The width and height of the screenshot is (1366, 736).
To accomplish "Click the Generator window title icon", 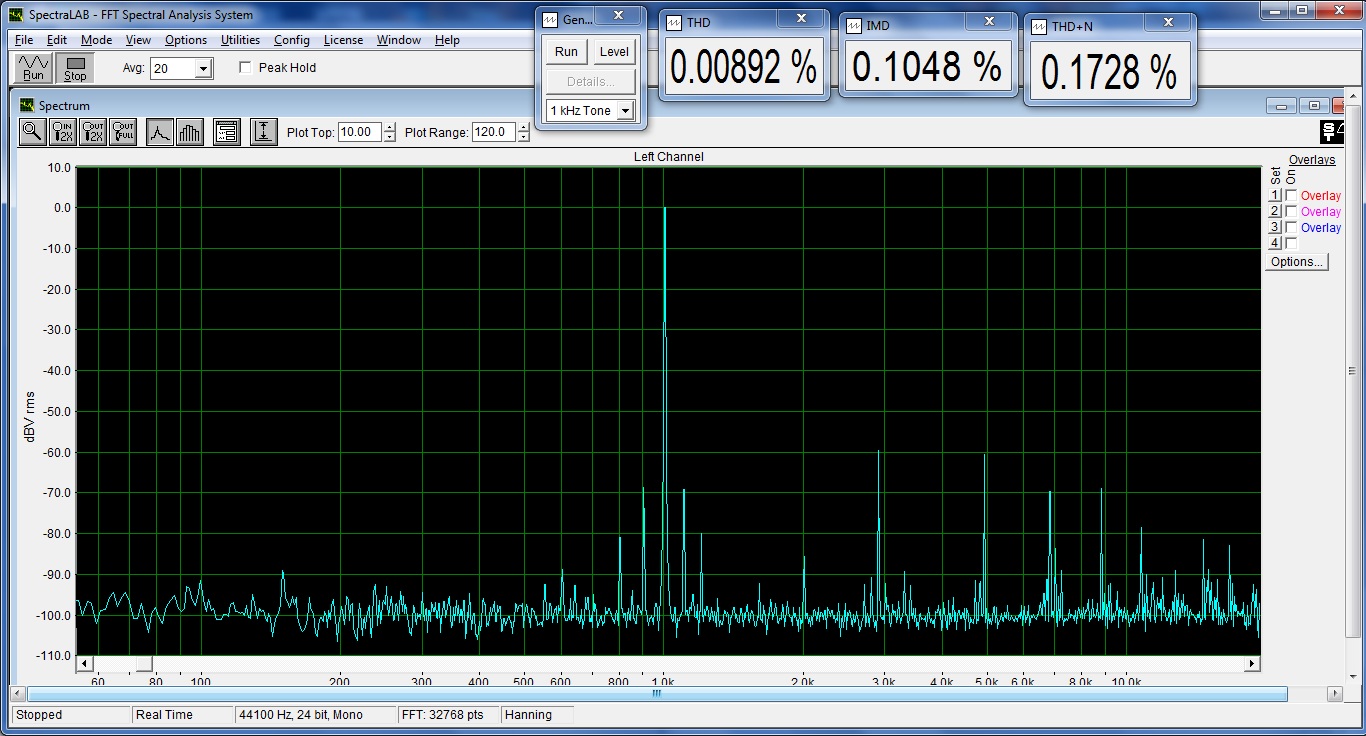I will (x=551, y=20).
